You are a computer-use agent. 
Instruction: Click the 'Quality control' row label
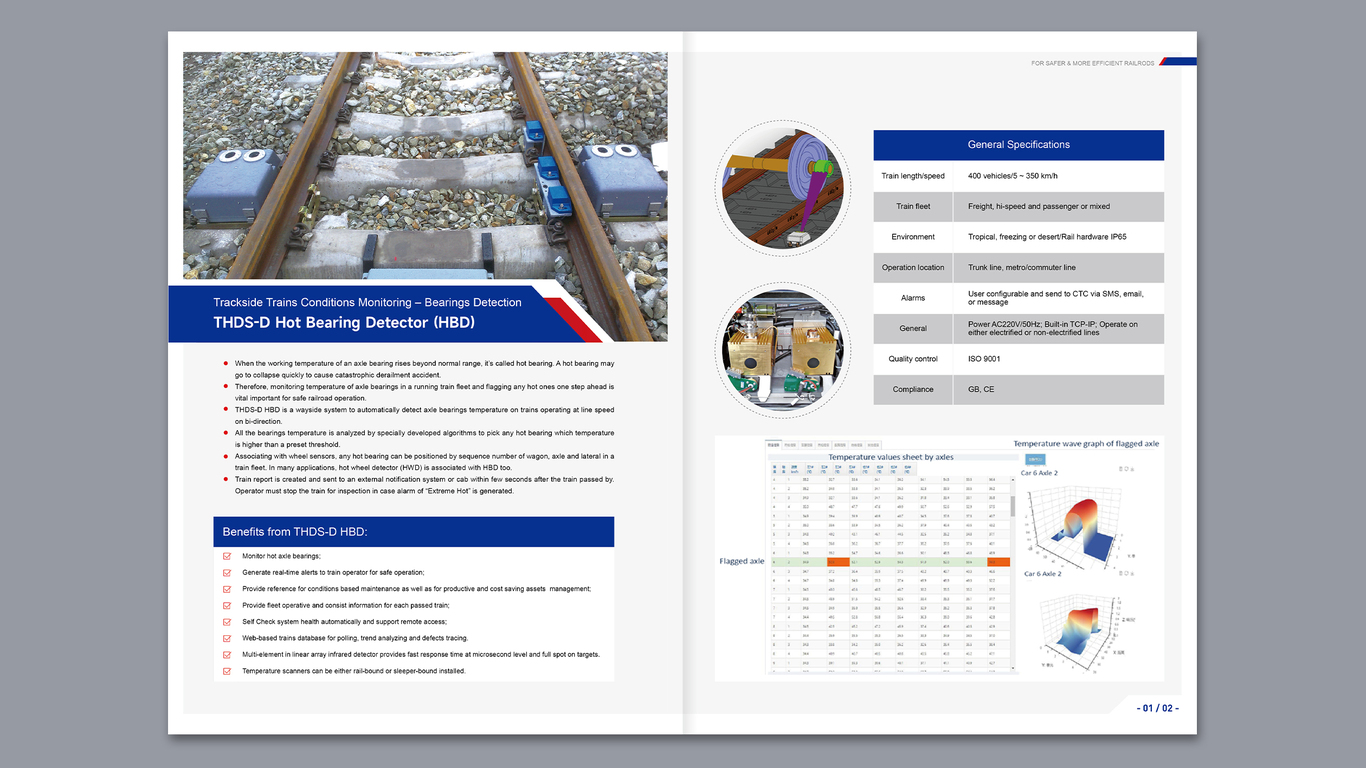coord(913,359)
